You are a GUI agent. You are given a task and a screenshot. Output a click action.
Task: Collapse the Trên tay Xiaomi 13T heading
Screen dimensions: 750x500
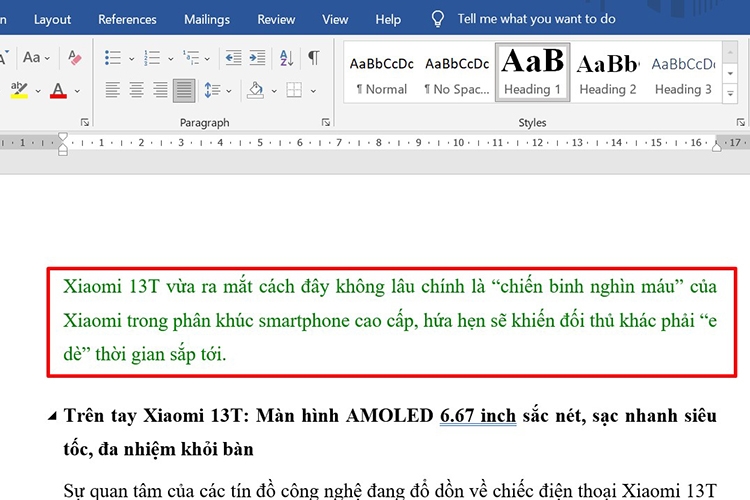52,416
